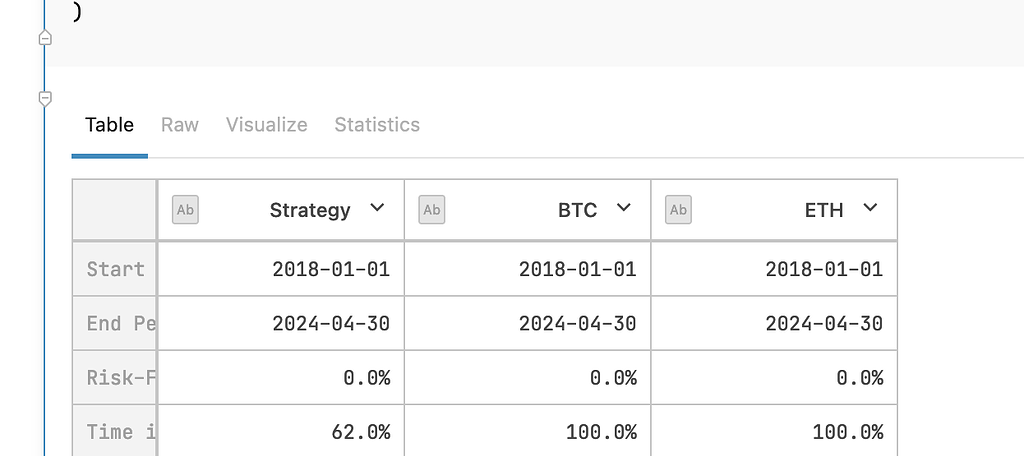
Task: Open the BTC column dropdown arrow
Action: click(624, 208)
